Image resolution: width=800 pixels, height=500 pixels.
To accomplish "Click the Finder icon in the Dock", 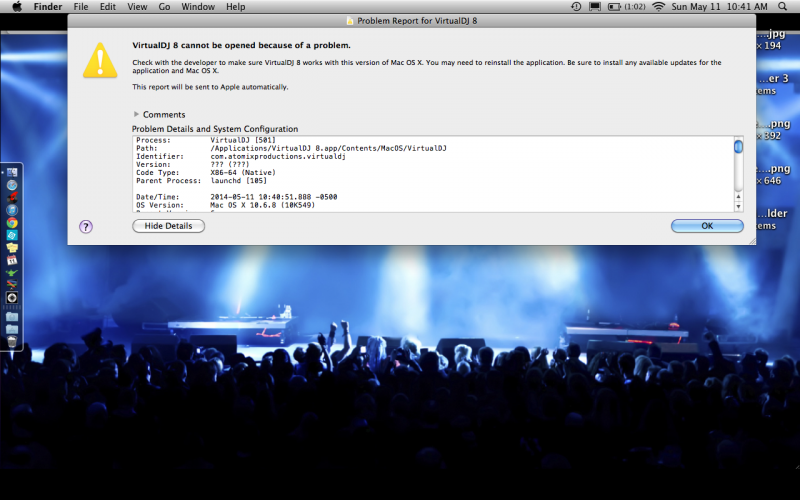I will point(12,172).
